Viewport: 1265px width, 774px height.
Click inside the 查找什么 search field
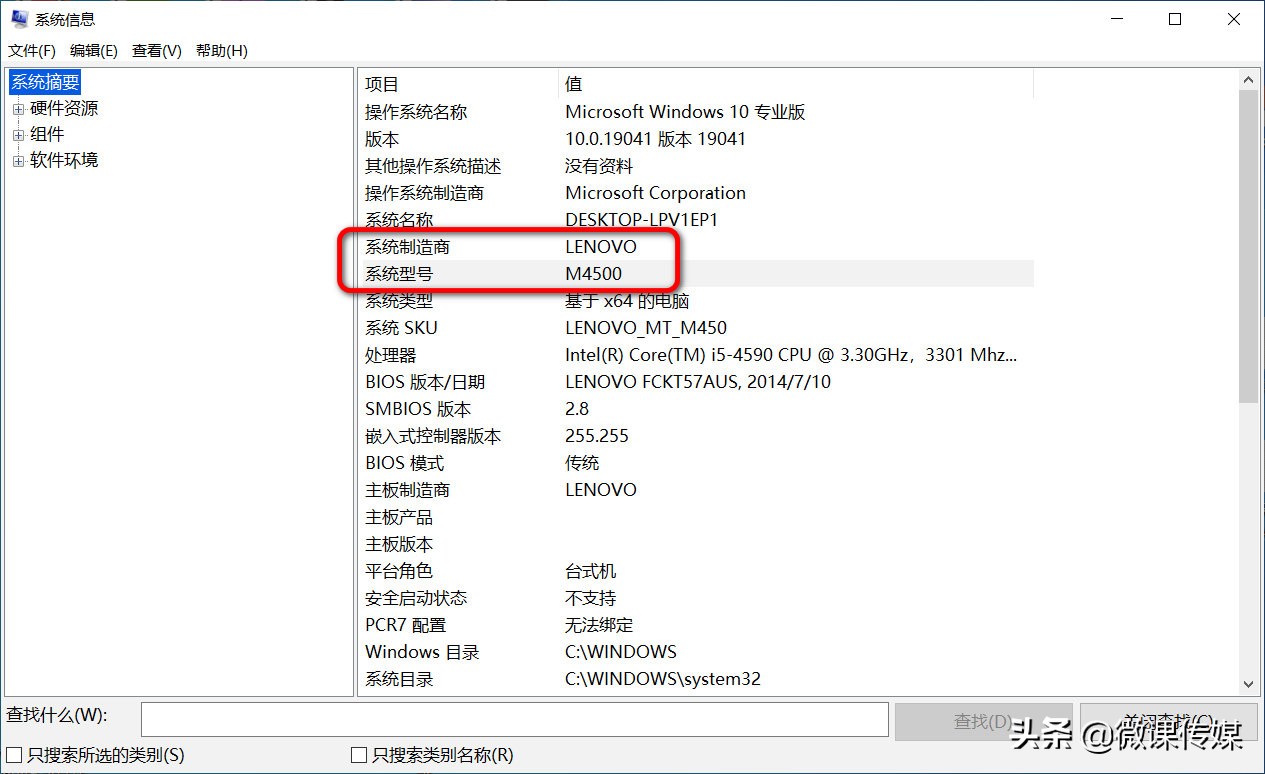(x=514, y=719)
